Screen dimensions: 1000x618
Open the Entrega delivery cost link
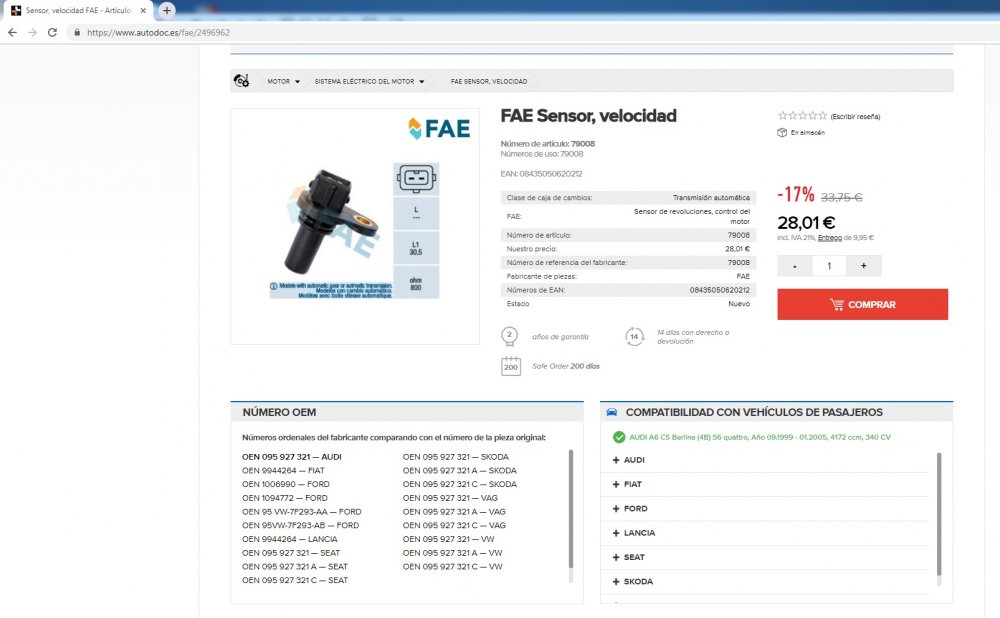click(830, 238)
